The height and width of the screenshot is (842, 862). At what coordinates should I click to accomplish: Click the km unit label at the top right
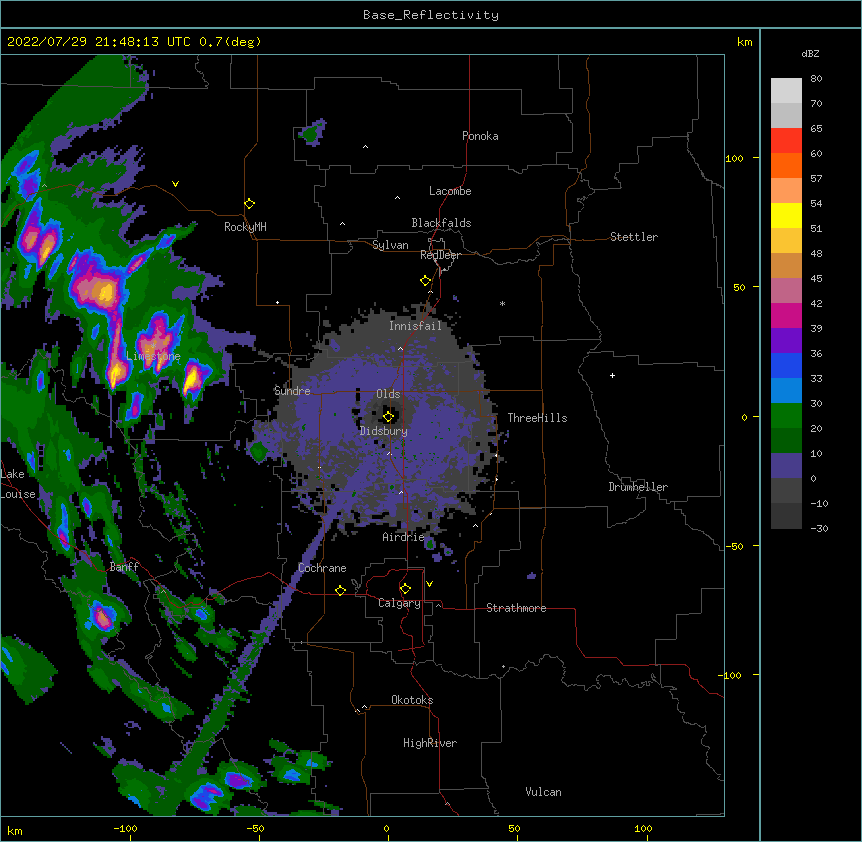pyautogui.click(x=744, y=42)
